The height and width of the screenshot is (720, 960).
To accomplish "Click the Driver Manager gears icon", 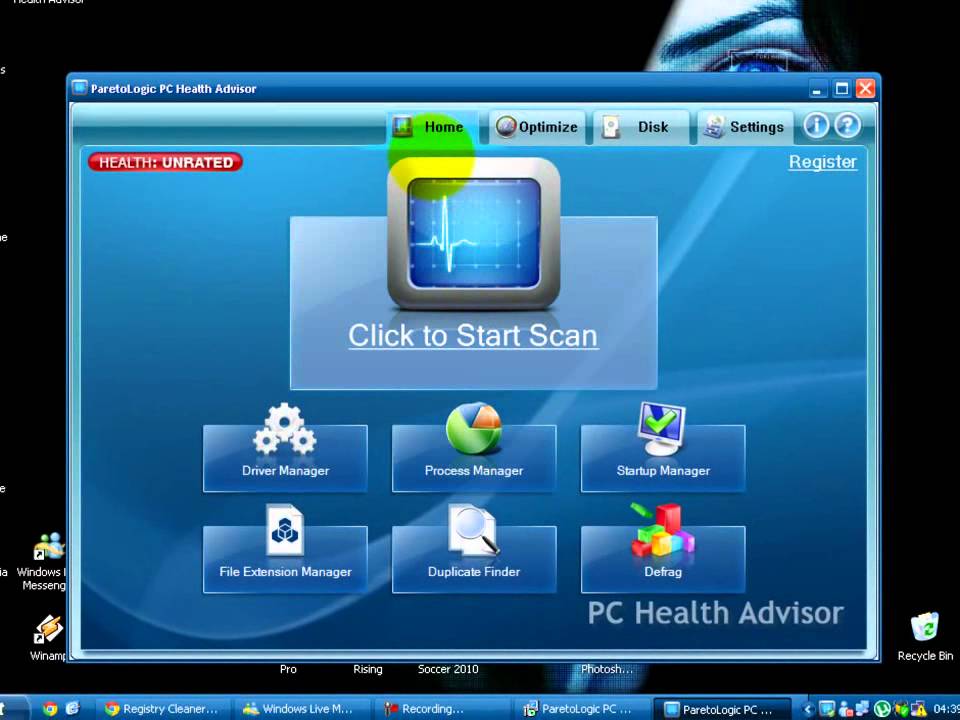I will click(285, 428).
